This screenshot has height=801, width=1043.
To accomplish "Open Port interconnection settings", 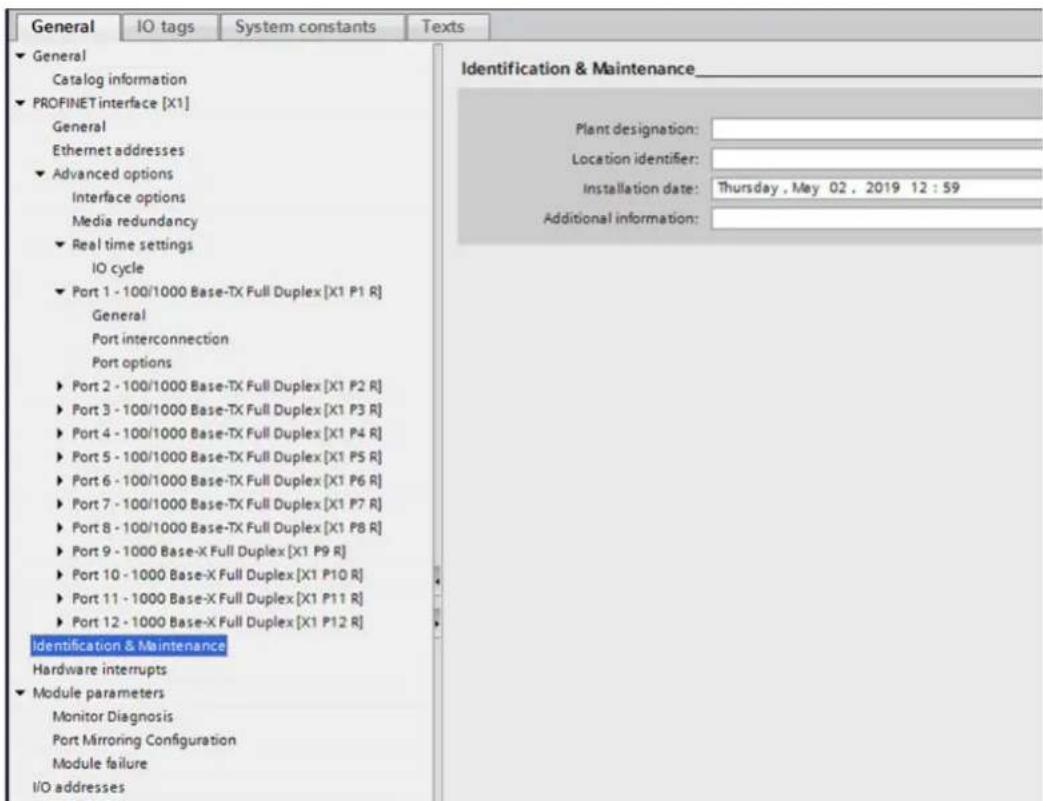I will pyautogui.click(x=160, y=339).
